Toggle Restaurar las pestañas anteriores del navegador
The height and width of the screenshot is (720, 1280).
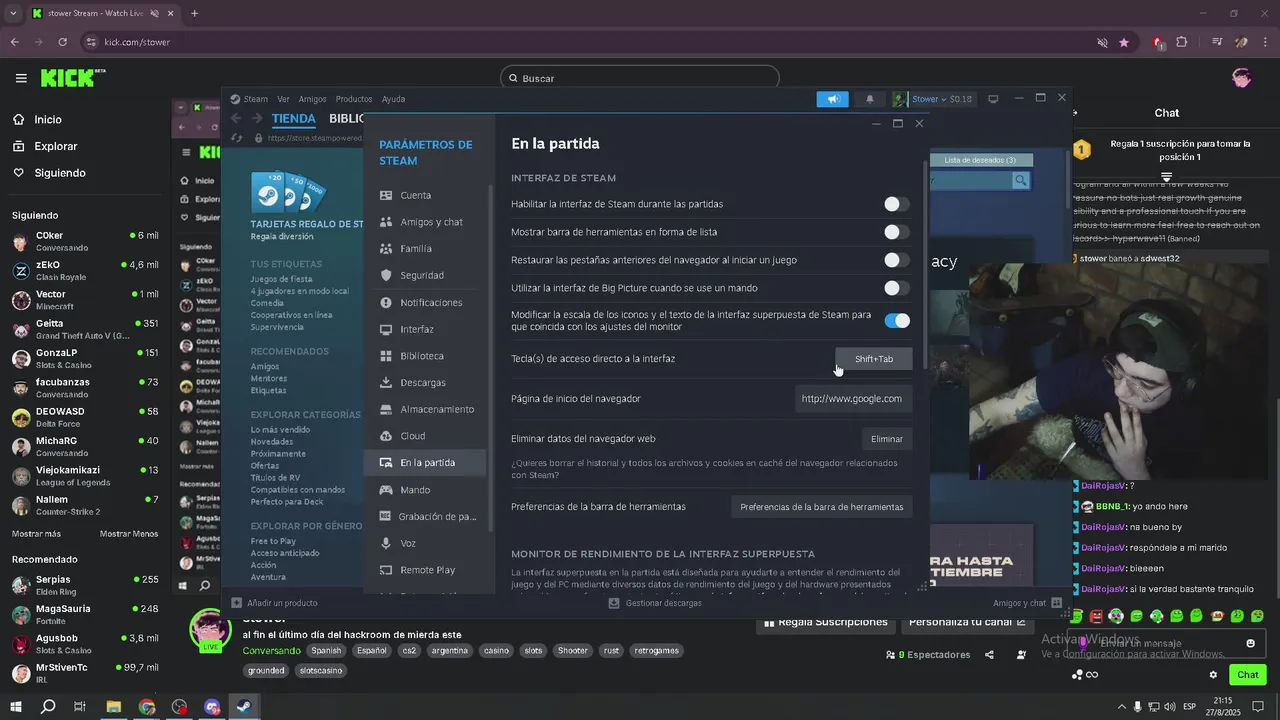pos(897,260)
